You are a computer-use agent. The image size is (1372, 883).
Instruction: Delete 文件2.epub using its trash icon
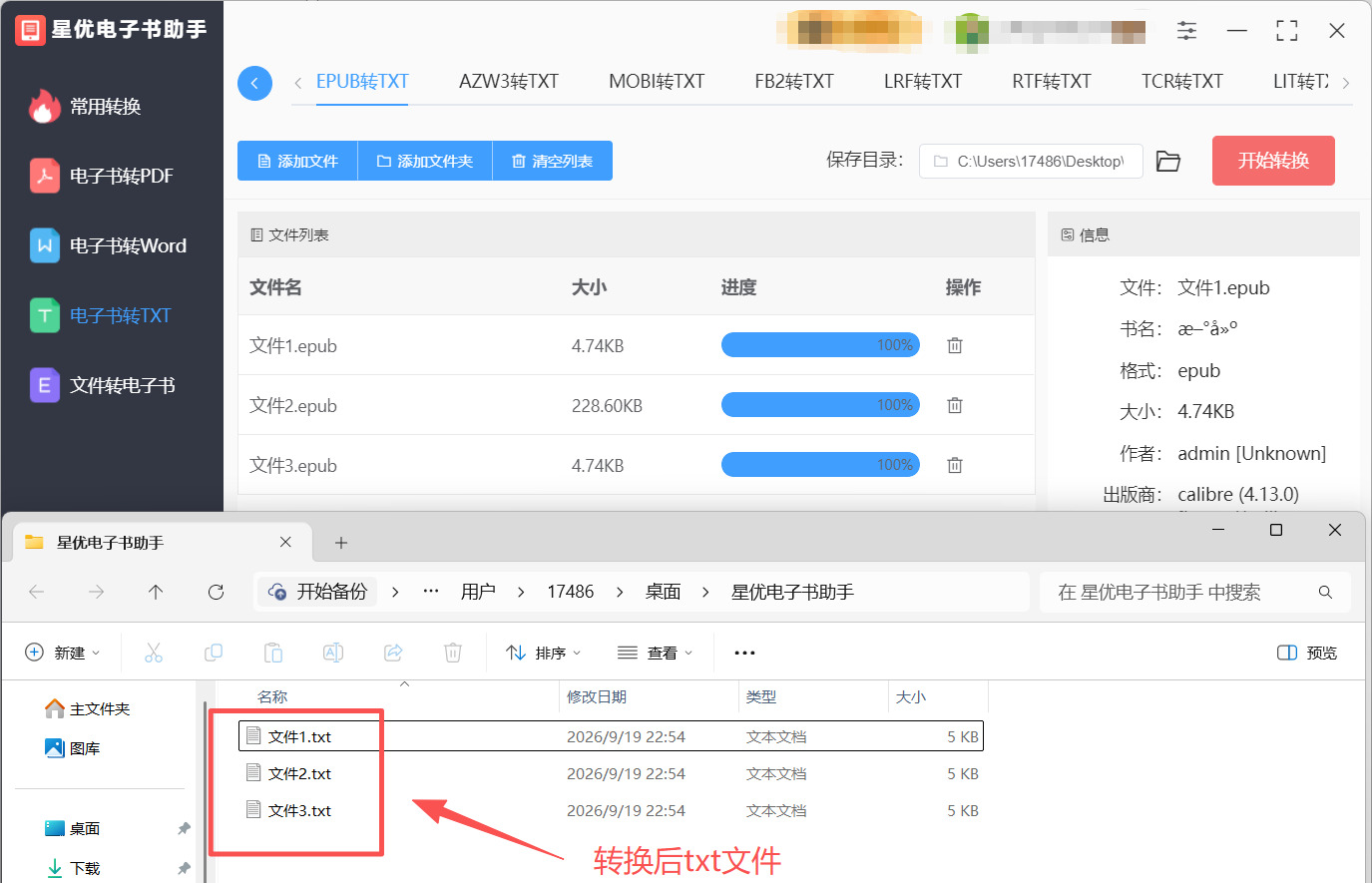tap(955, 405)
